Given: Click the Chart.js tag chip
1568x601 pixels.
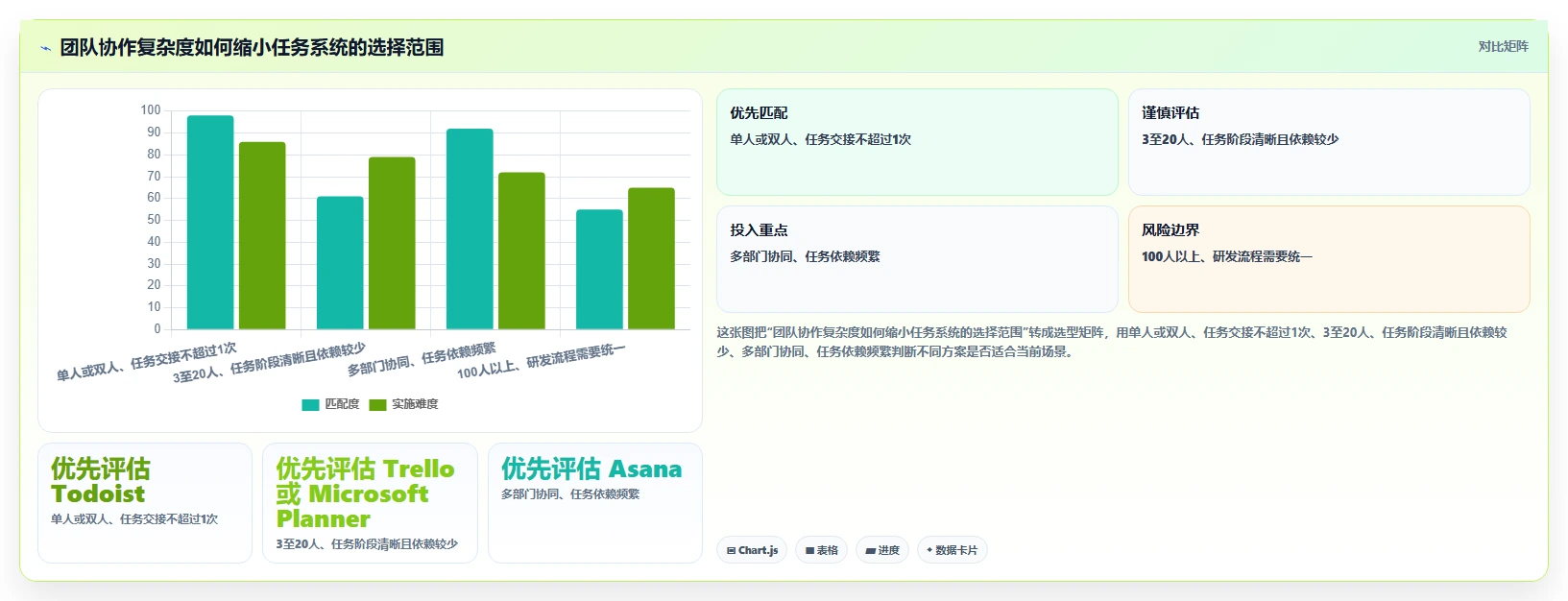Looking at the screenshot, I should coord(752,550).
